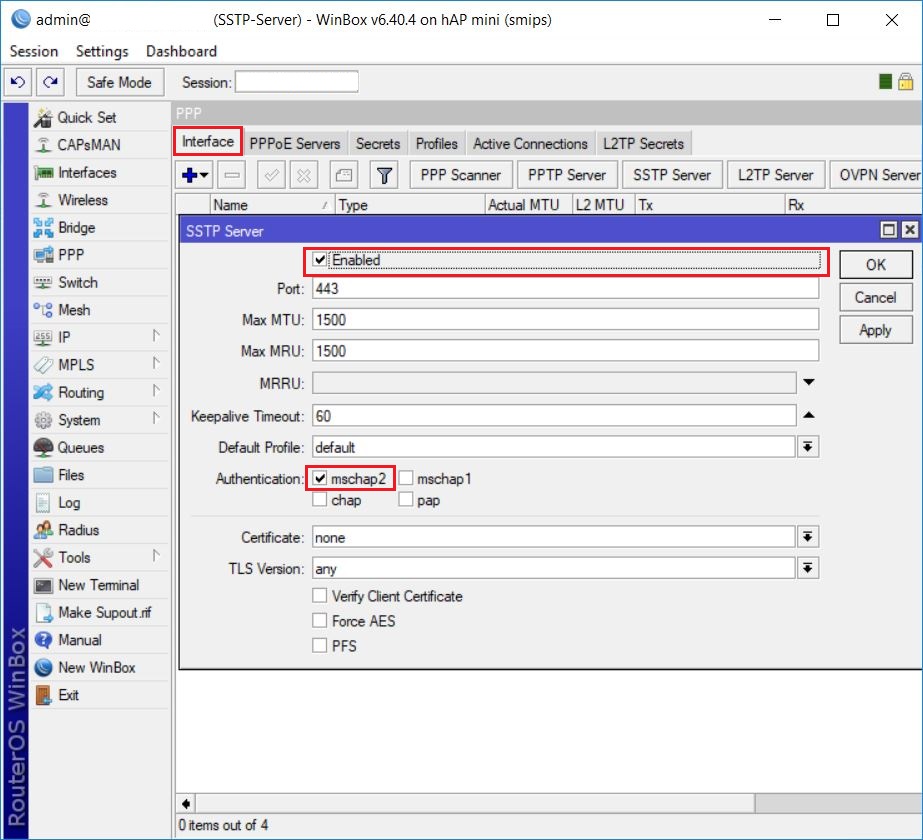
Task: Expand the MRRU field arrow
Action: coord(809,383)
